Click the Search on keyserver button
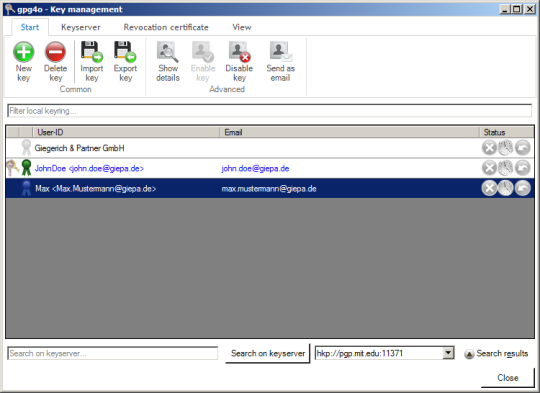 [x=268, y=353]
